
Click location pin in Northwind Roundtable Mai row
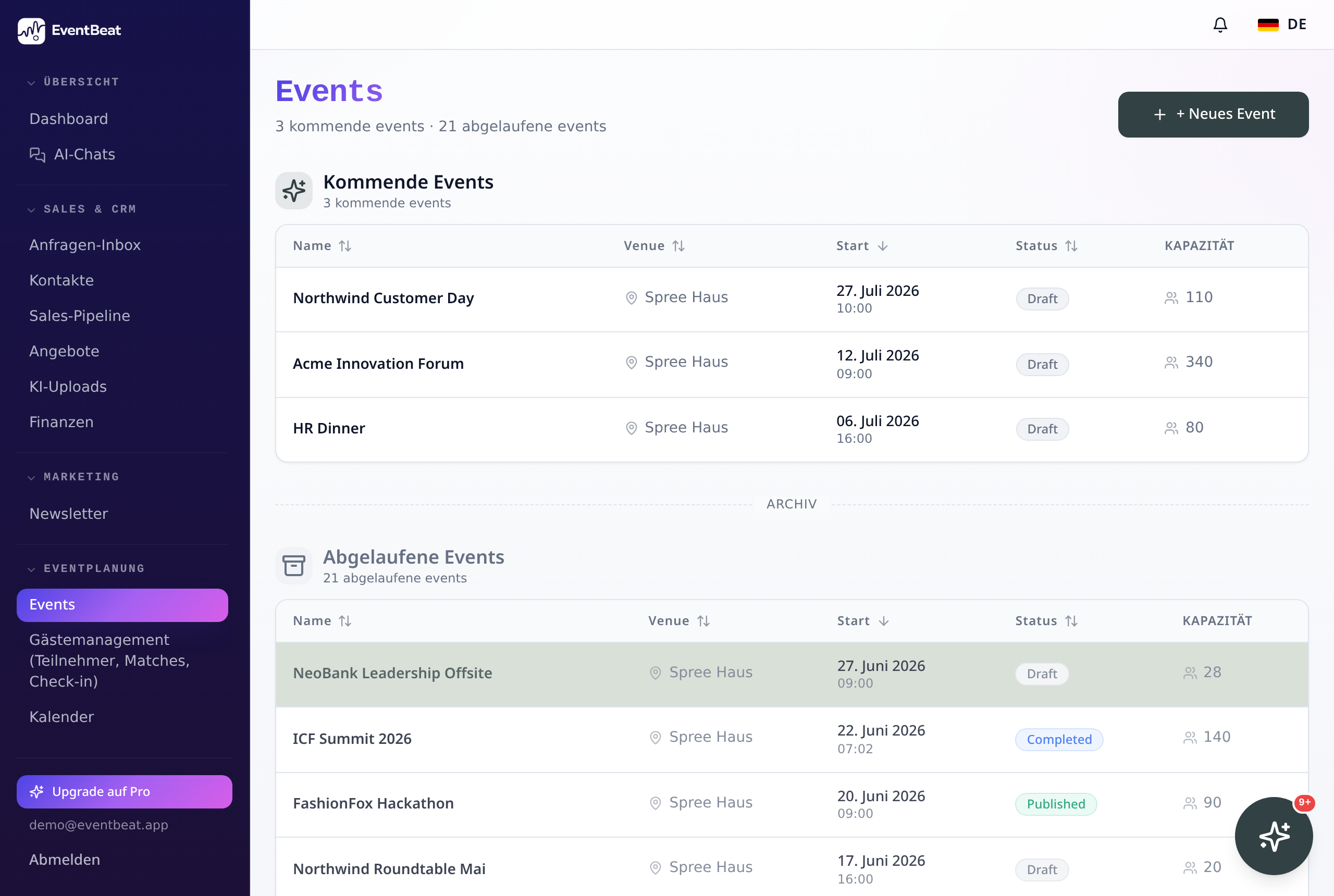[x=655, y=867]
